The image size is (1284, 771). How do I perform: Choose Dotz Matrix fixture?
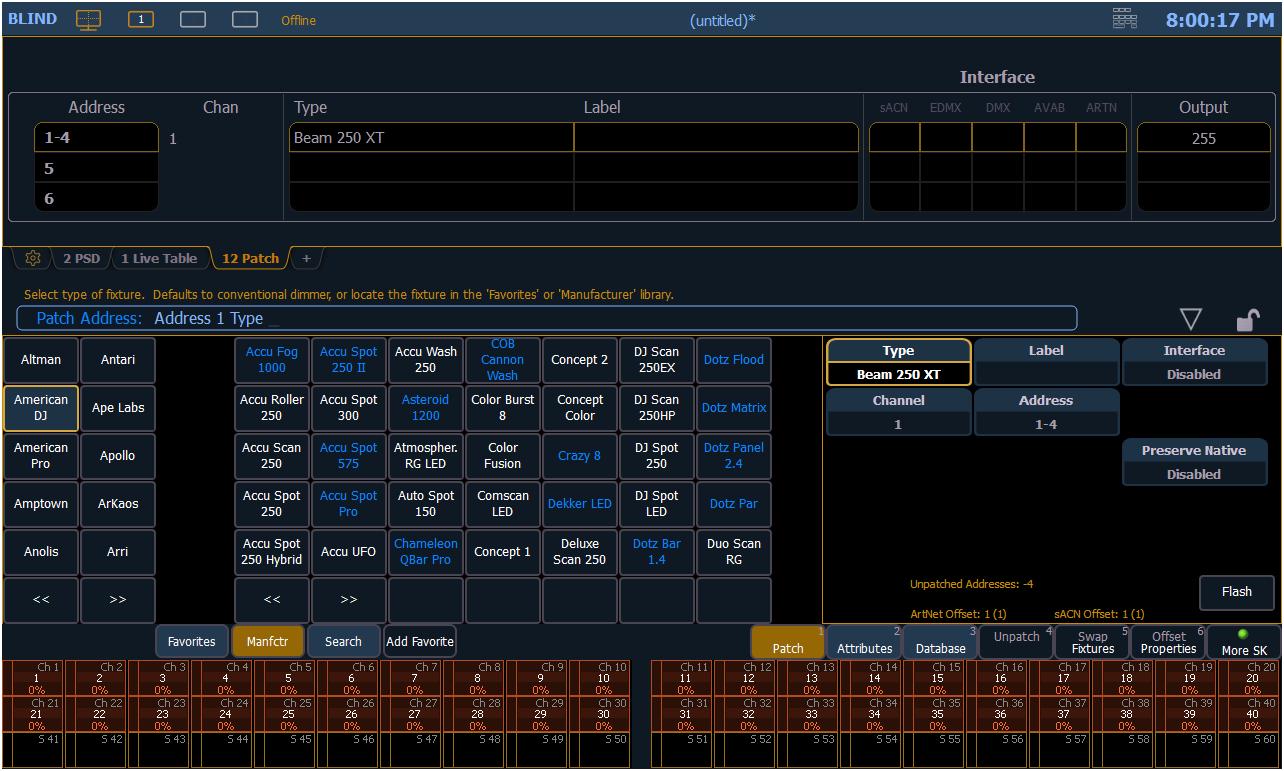tap(734, 408)
